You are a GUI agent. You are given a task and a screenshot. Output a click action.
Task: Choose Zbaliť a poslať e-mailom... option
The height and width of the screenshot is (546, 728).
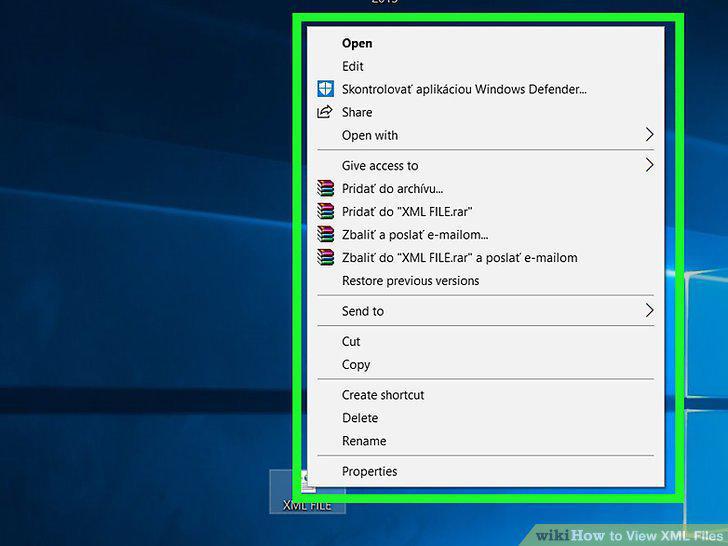point(415,235)
